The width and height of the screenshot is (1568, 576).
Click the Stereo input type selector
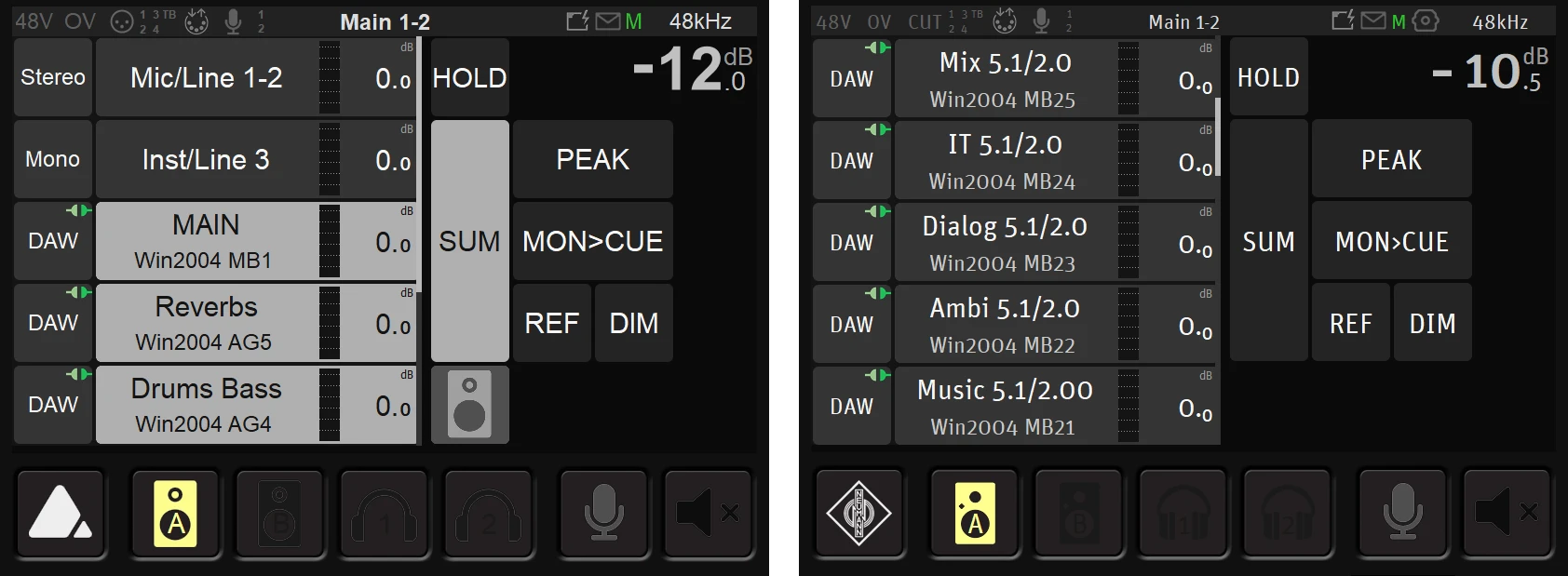53,77
